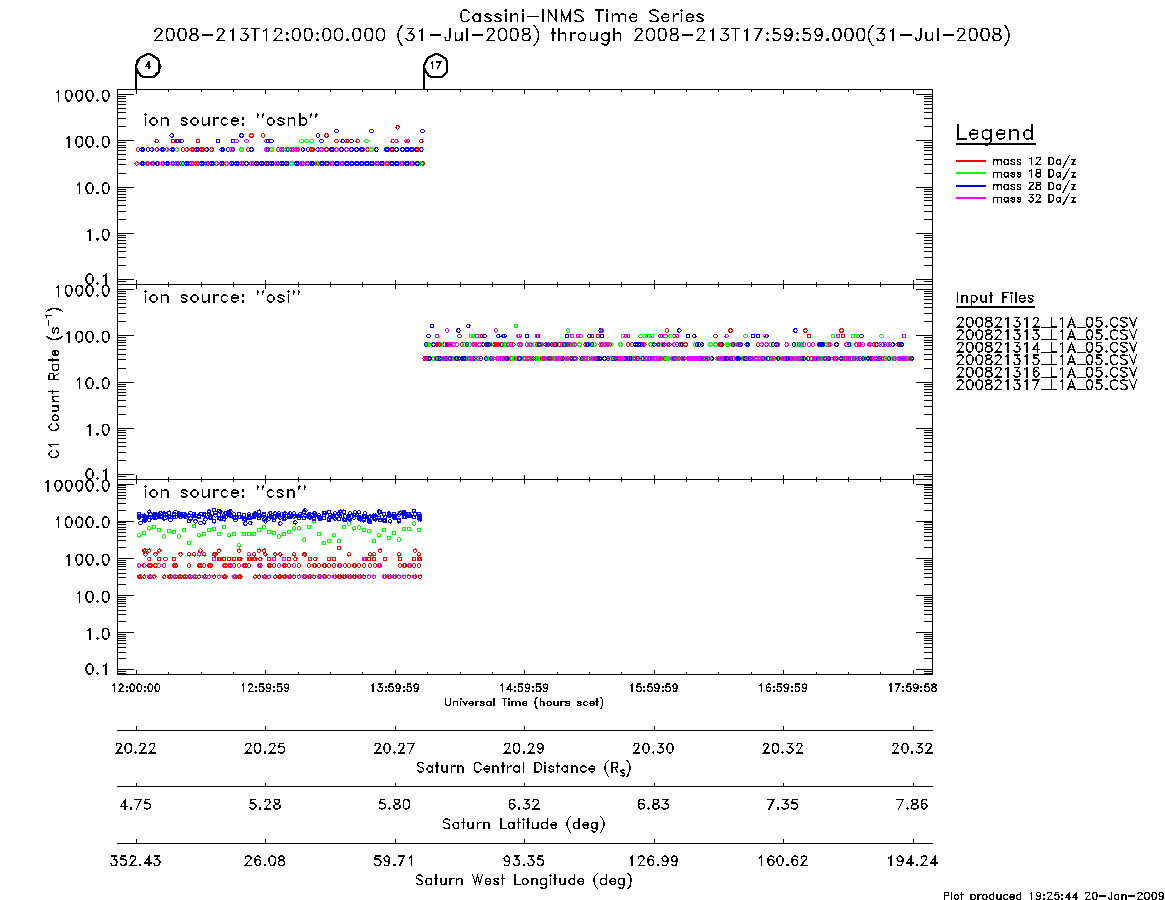
Task: Select the 'Input Files' heading
Action: click(995, 298)
